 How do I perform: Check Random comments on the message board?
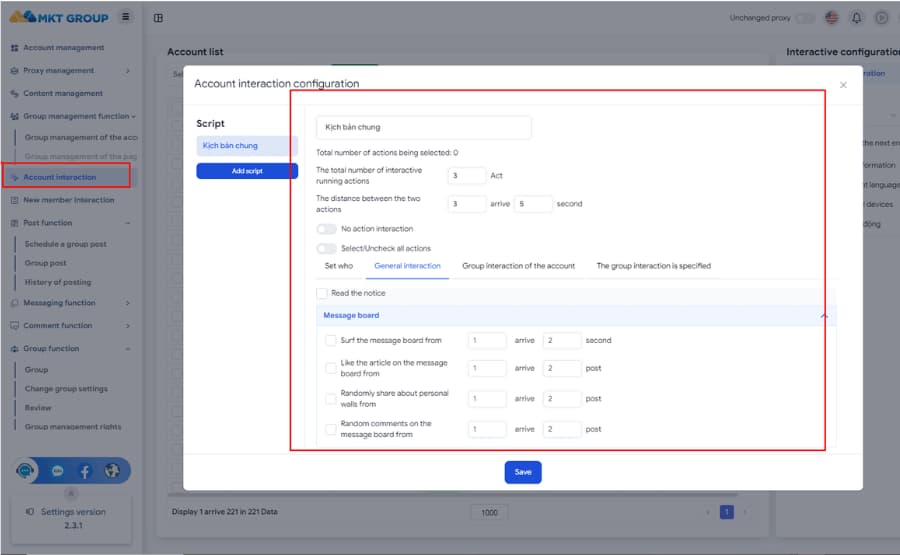point(331,429)
